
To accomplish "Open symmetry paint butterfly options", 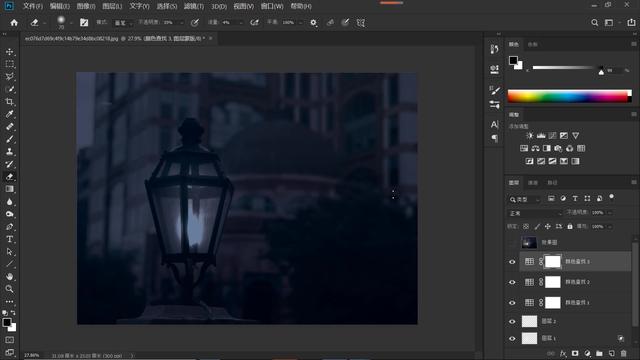I will tap(361, 23).
